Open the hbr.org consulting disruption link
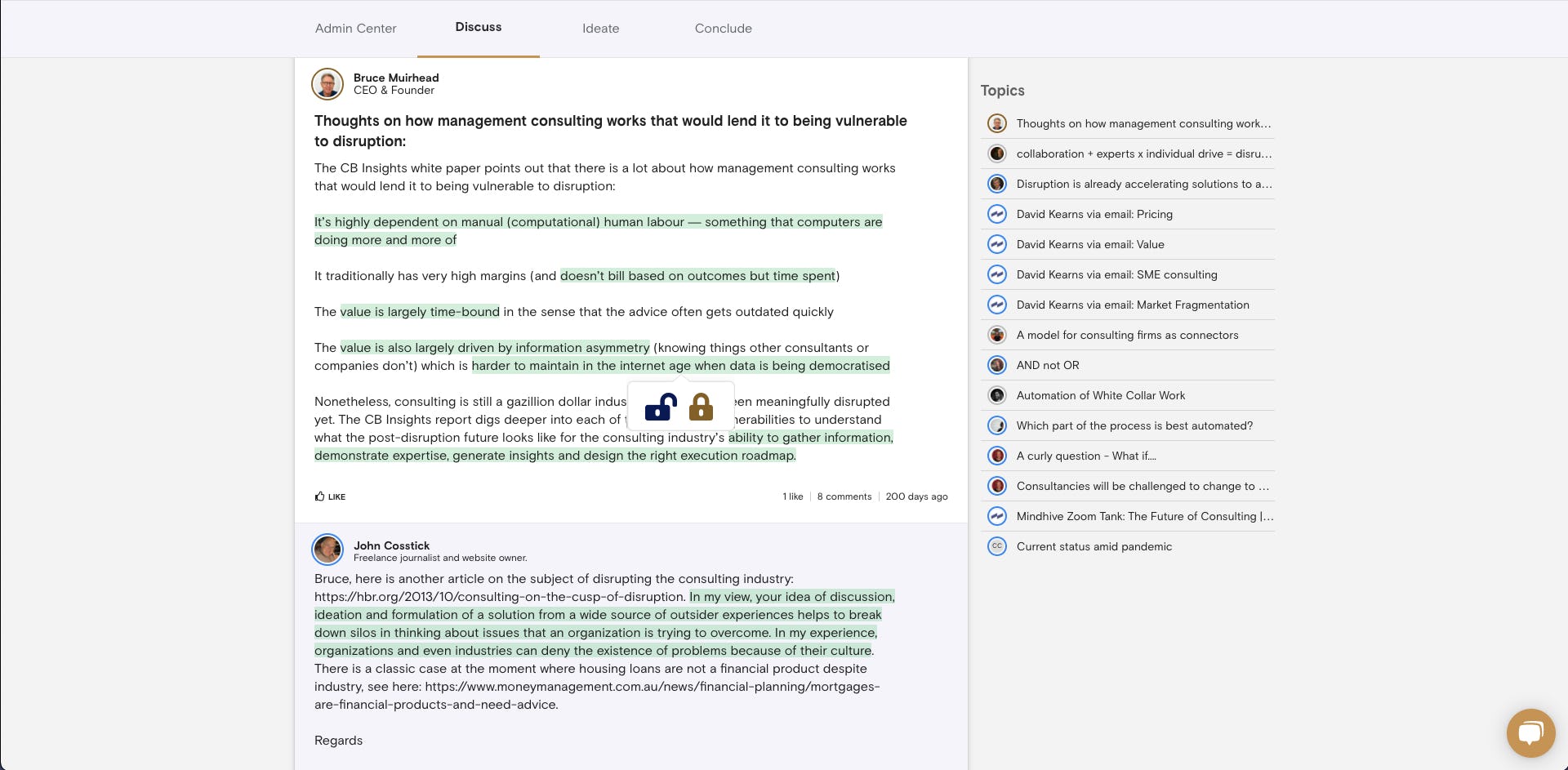The height and width of the screenshot is (770, 1568). pyautogui.click(x=499, y=596)
